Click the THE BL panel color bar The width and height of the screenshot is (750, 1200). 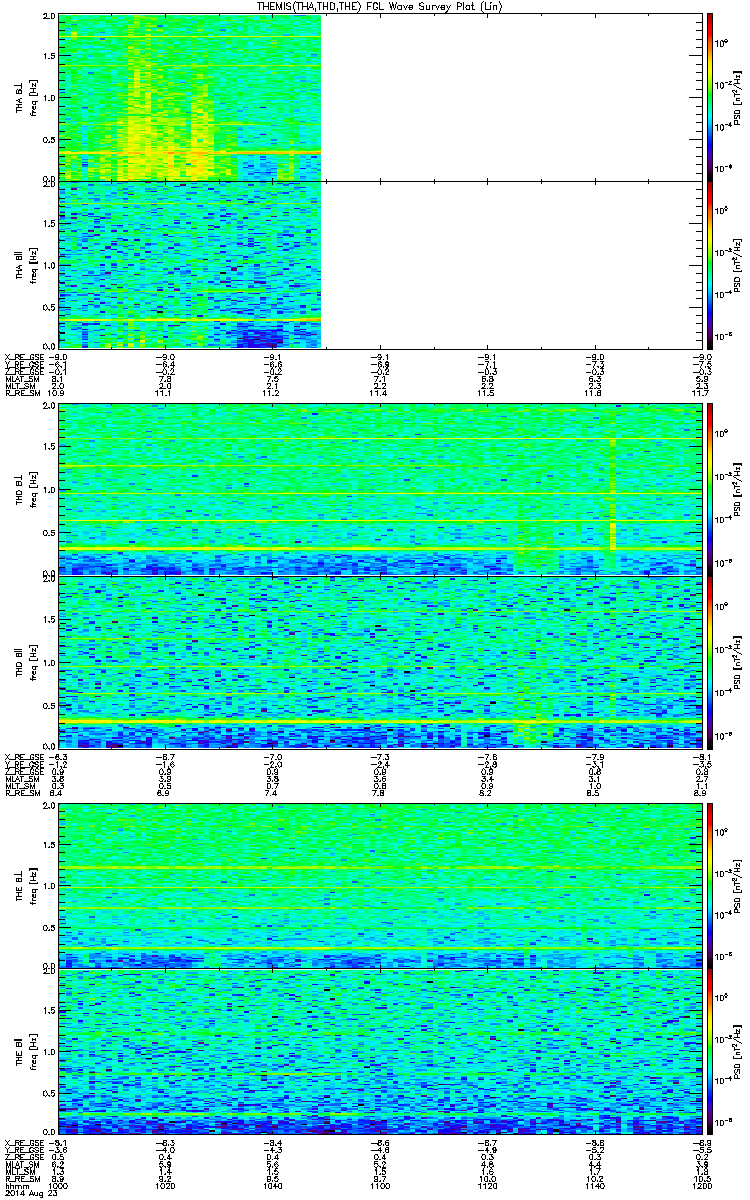click(x=710, y=884)
